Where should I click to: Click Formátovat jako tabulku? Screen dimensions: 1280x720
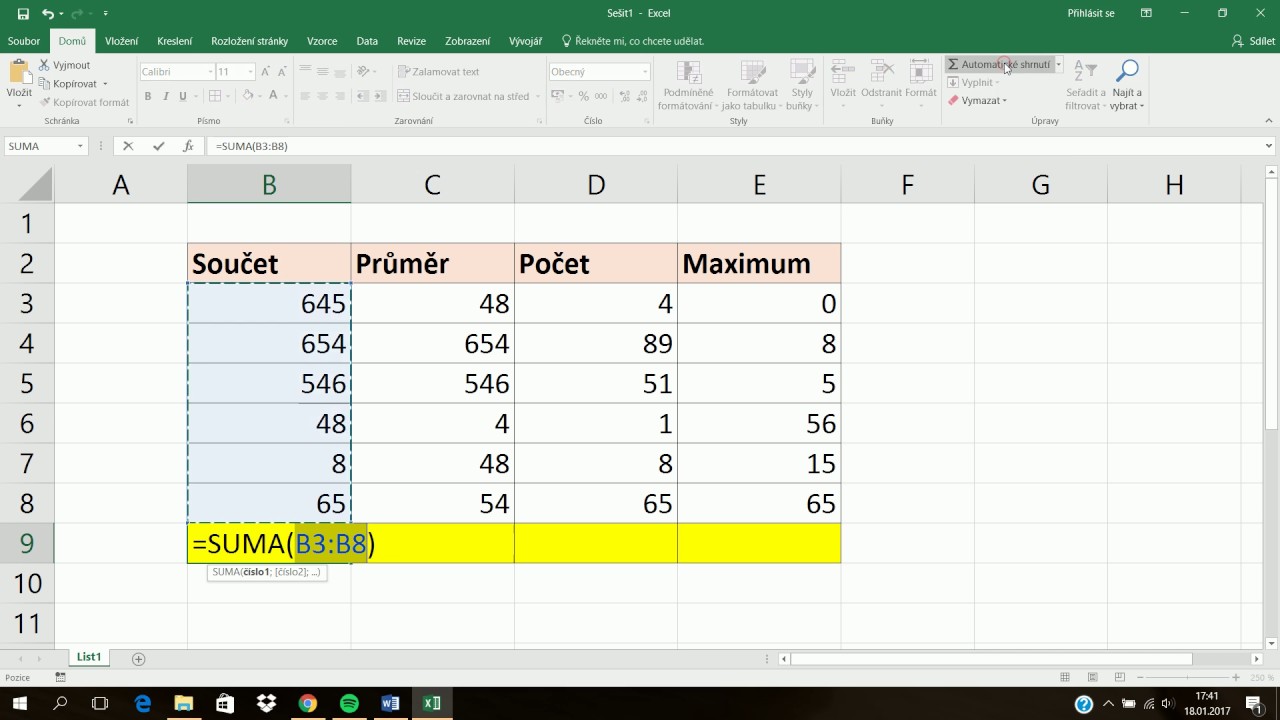point(750,85)
